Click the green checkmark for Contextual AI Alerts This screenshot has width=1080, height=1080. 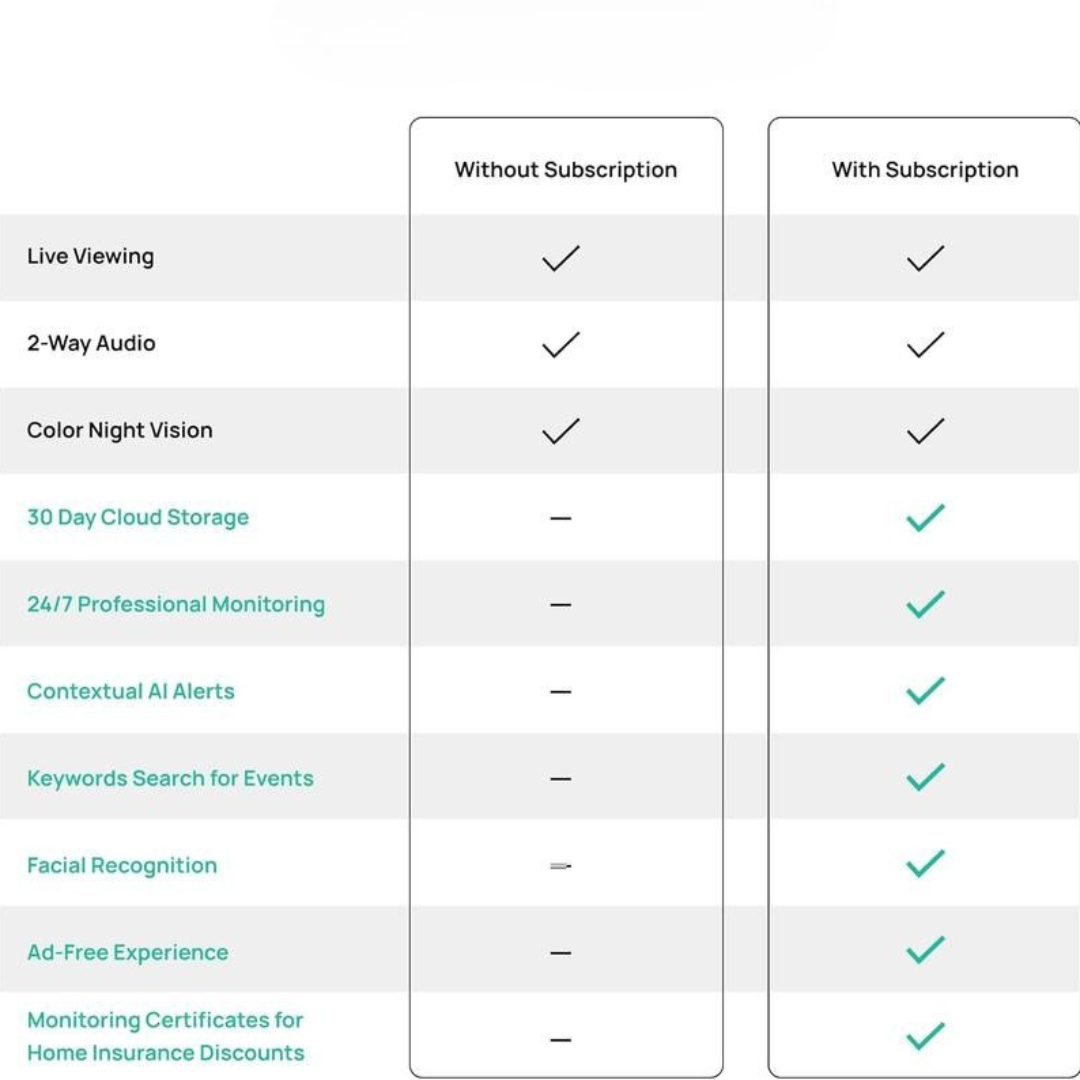point(925,691)
